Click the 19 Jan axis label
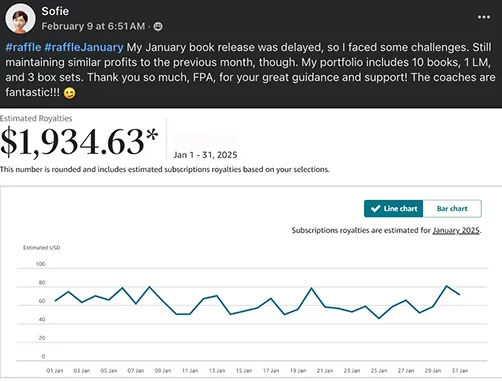 tap(298, 371)
